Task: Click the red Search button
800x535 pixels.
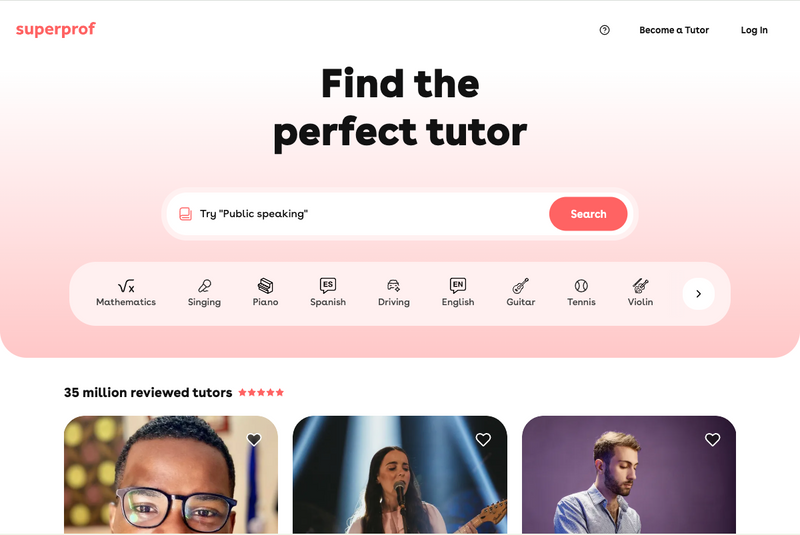Action: pyautogui.click(x=588, y=214)
